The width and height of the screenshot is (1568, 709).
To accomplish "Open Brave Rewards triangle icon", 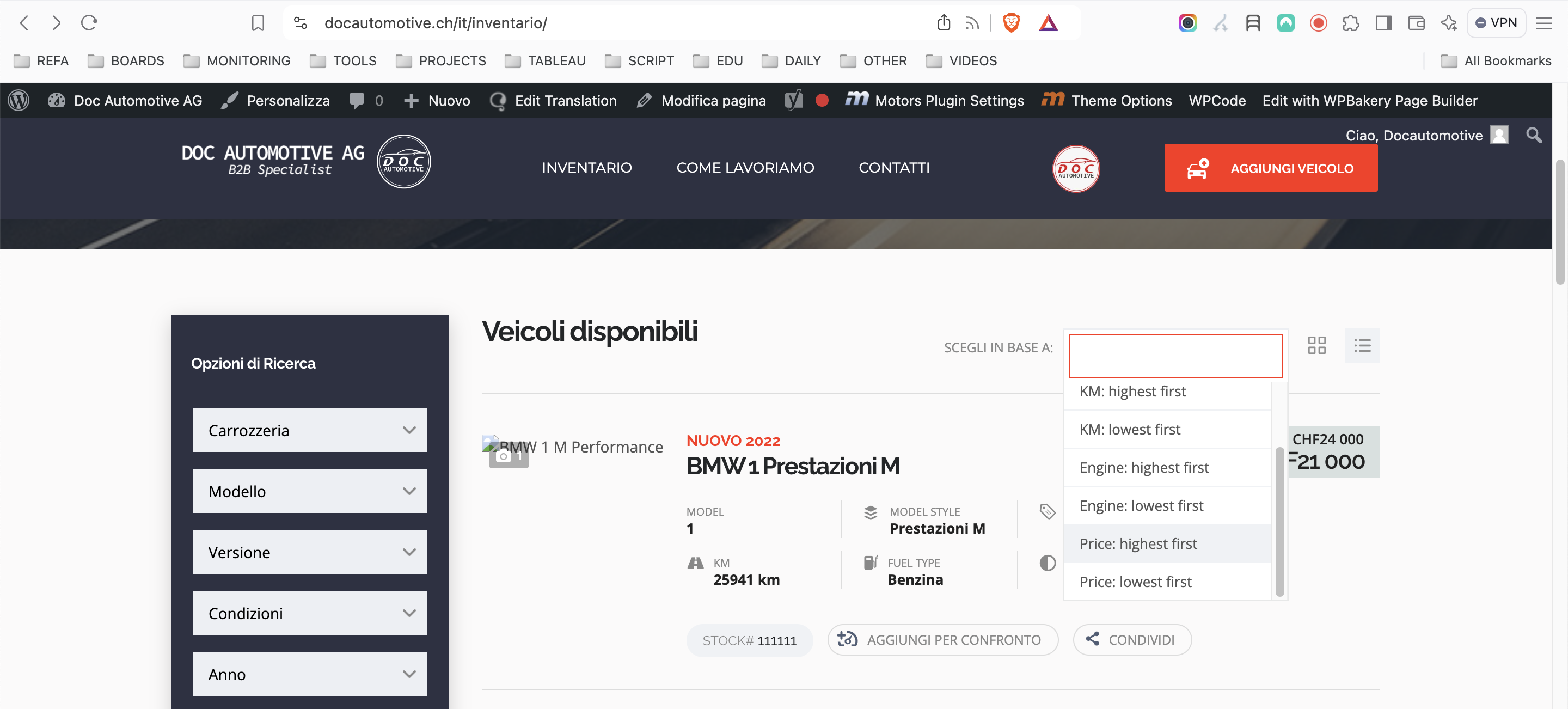I will pos(1048,23).
